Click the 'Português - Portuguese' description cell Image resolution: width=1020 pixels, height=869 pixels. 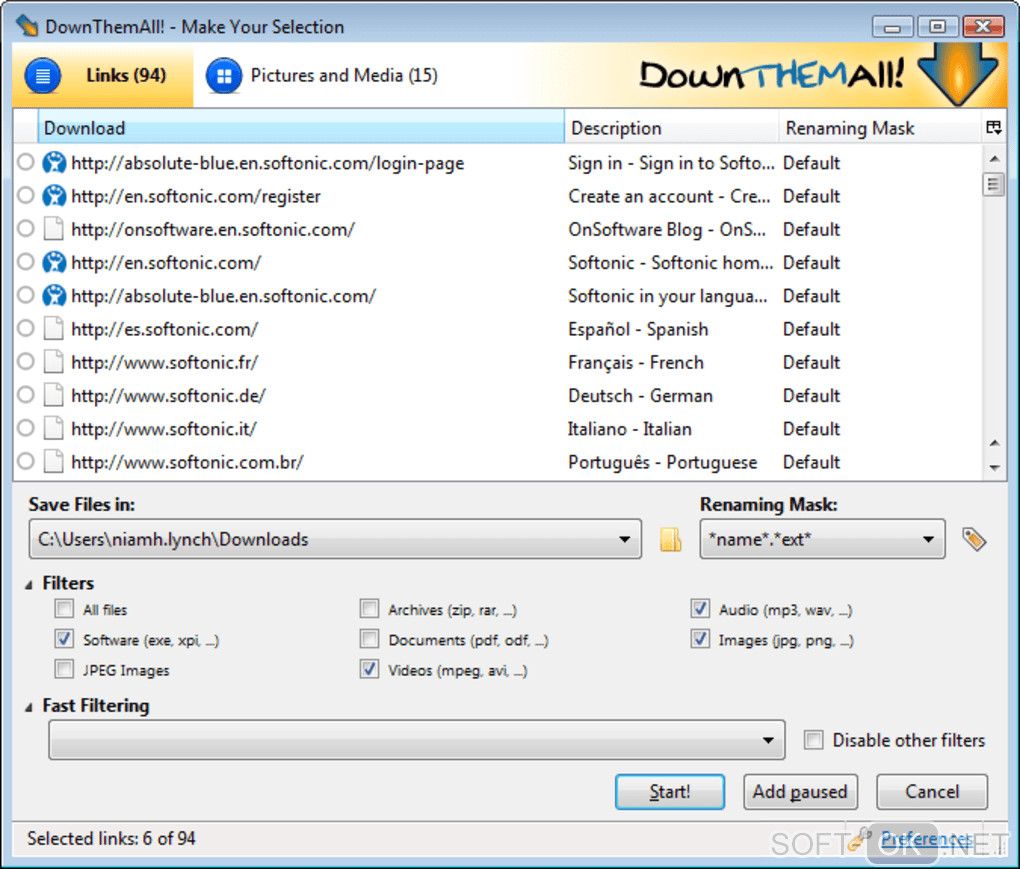[662, 461]
